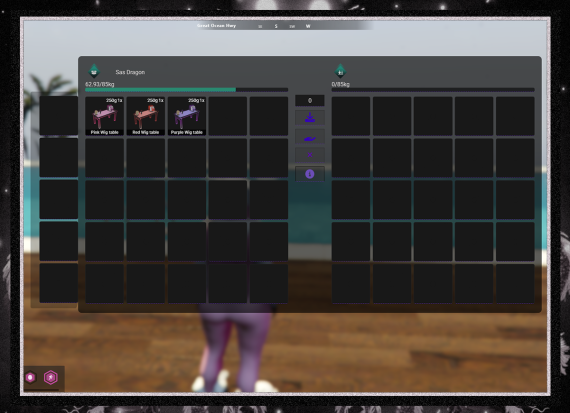Screen dimensions: 570x413
Task: Click the Sas Dragon inventory diamond icon
Action: 94,71
